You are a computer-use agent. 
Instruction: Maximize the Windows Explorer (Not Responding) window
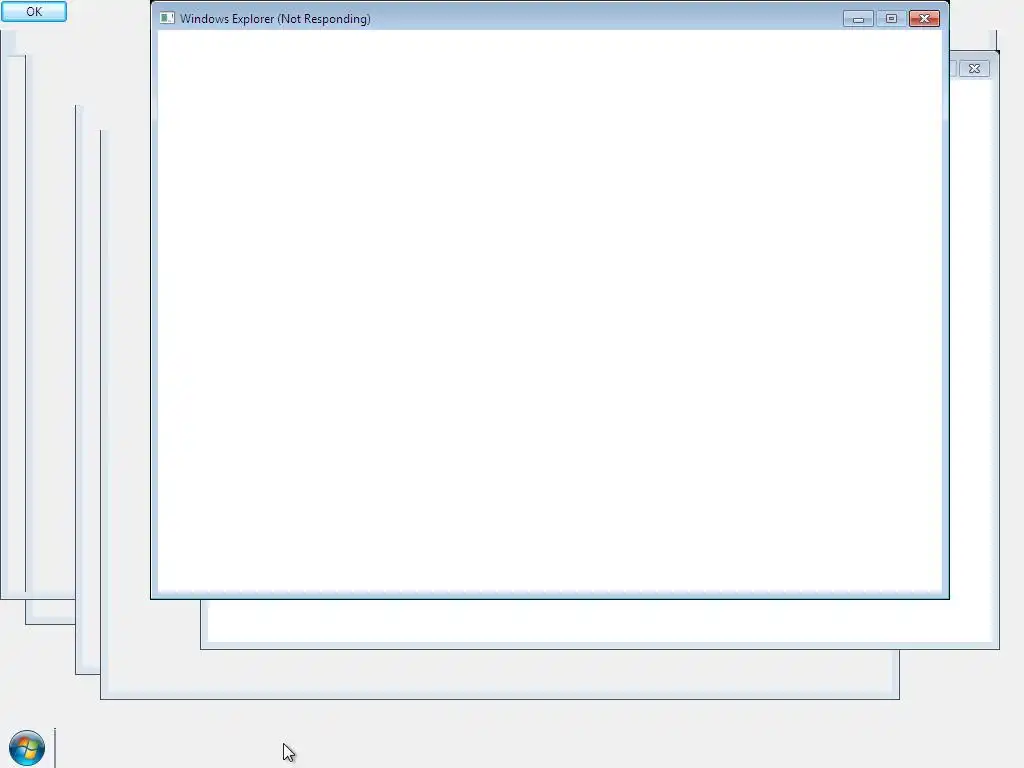(891, 19)
